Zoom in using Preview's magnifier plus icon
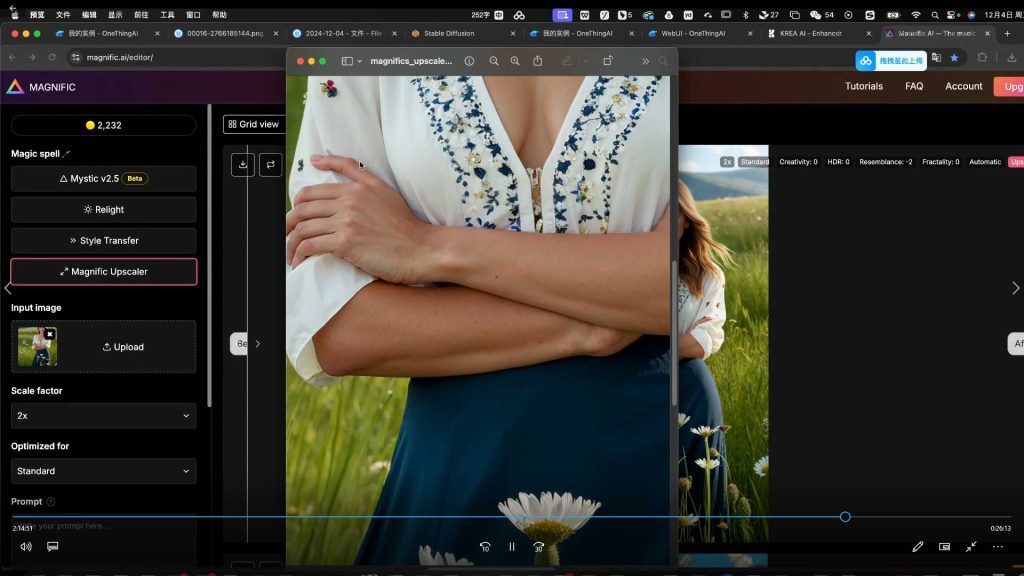Screen dimensions: 1024x576 [x=515, y=61]
